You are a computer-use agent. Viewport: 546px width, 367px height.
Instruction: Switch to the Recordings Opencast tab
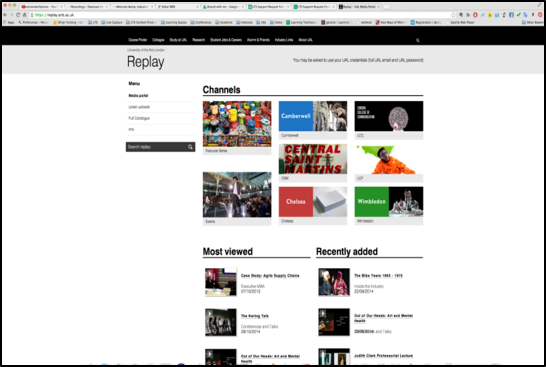tap(87, 7)
